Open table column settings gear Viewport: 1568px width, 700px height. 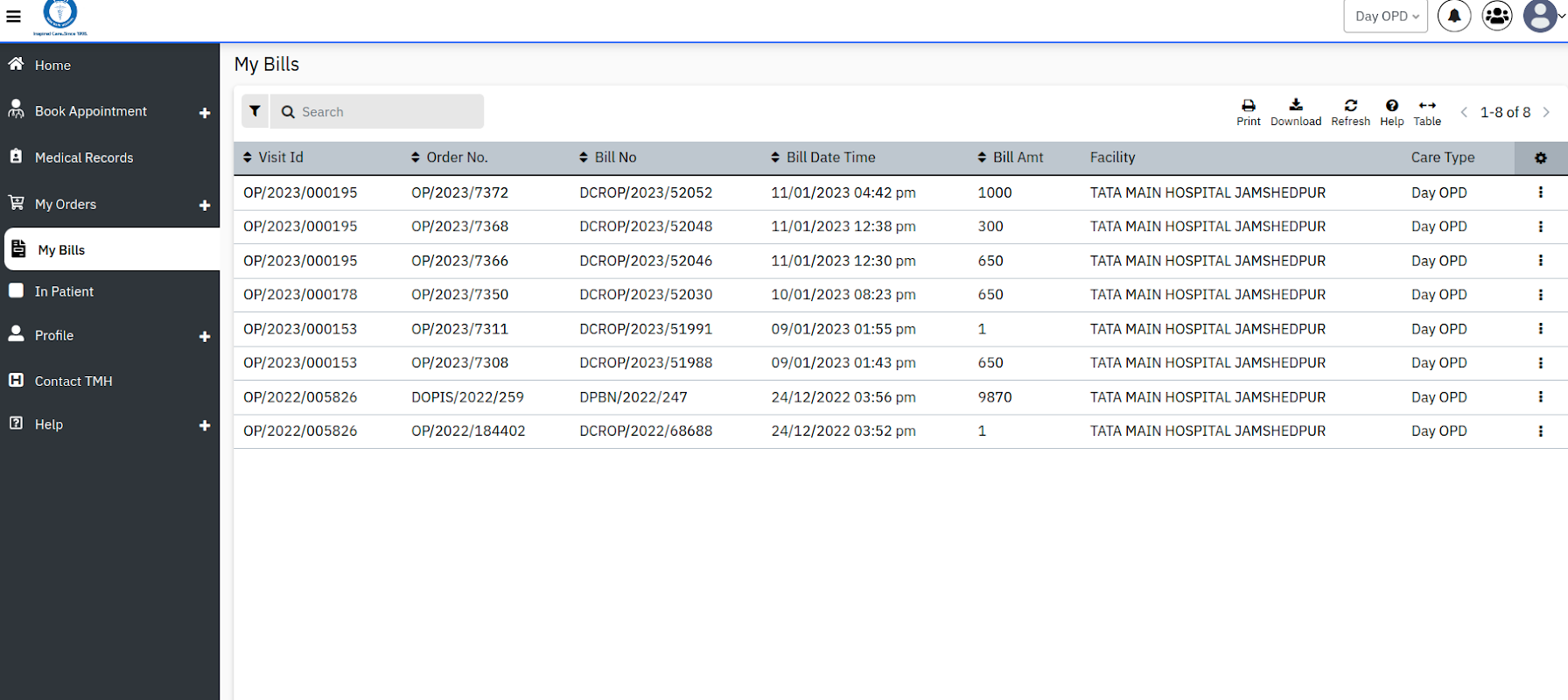[x=1540, y=157]
